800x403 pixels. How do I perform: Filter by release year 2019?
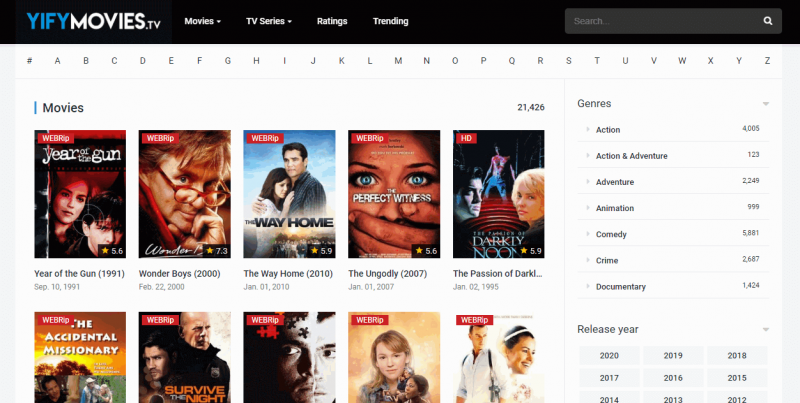pos(673,356)
